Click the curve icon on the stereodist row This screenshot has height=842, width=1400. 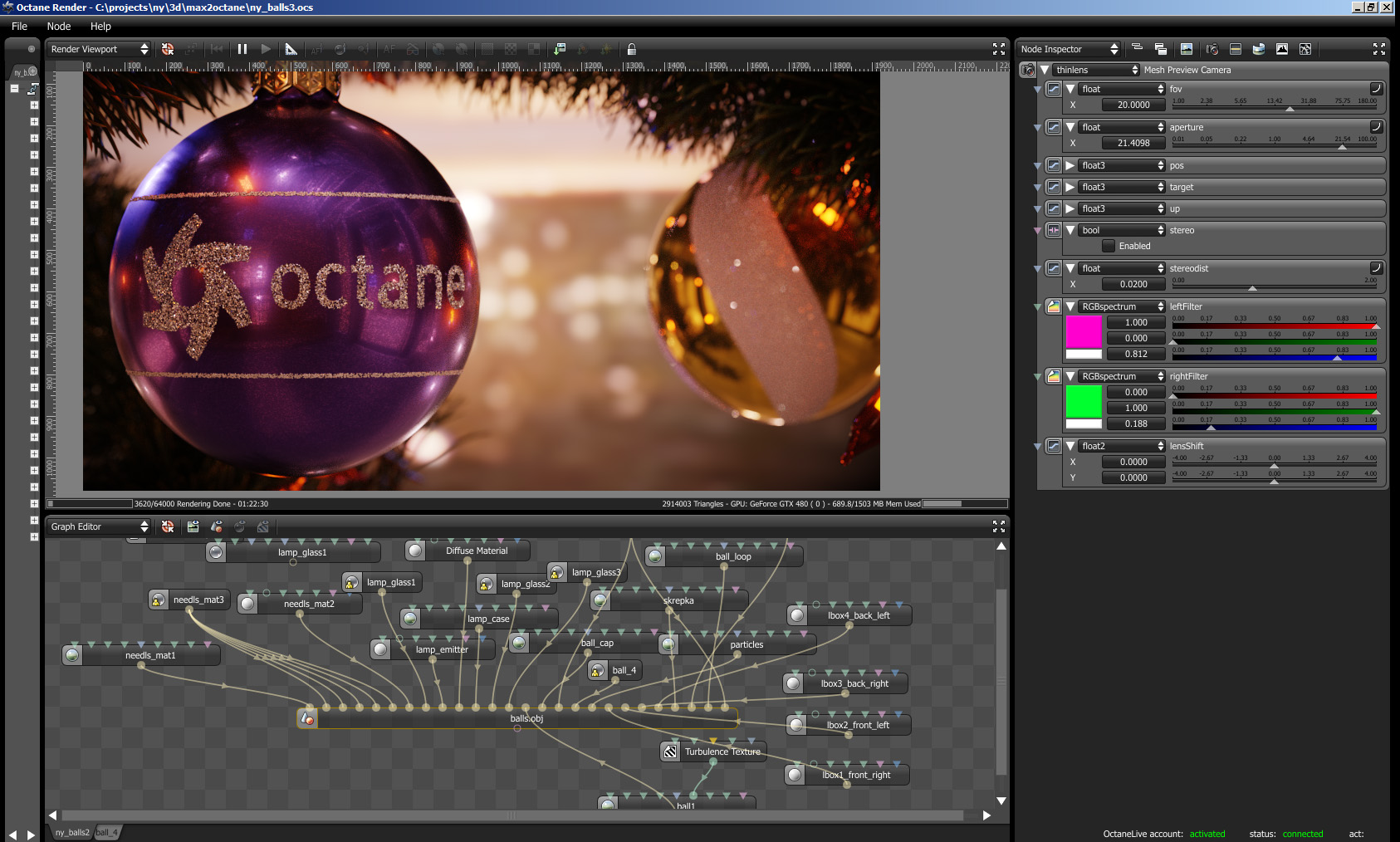coord(1376,268)
